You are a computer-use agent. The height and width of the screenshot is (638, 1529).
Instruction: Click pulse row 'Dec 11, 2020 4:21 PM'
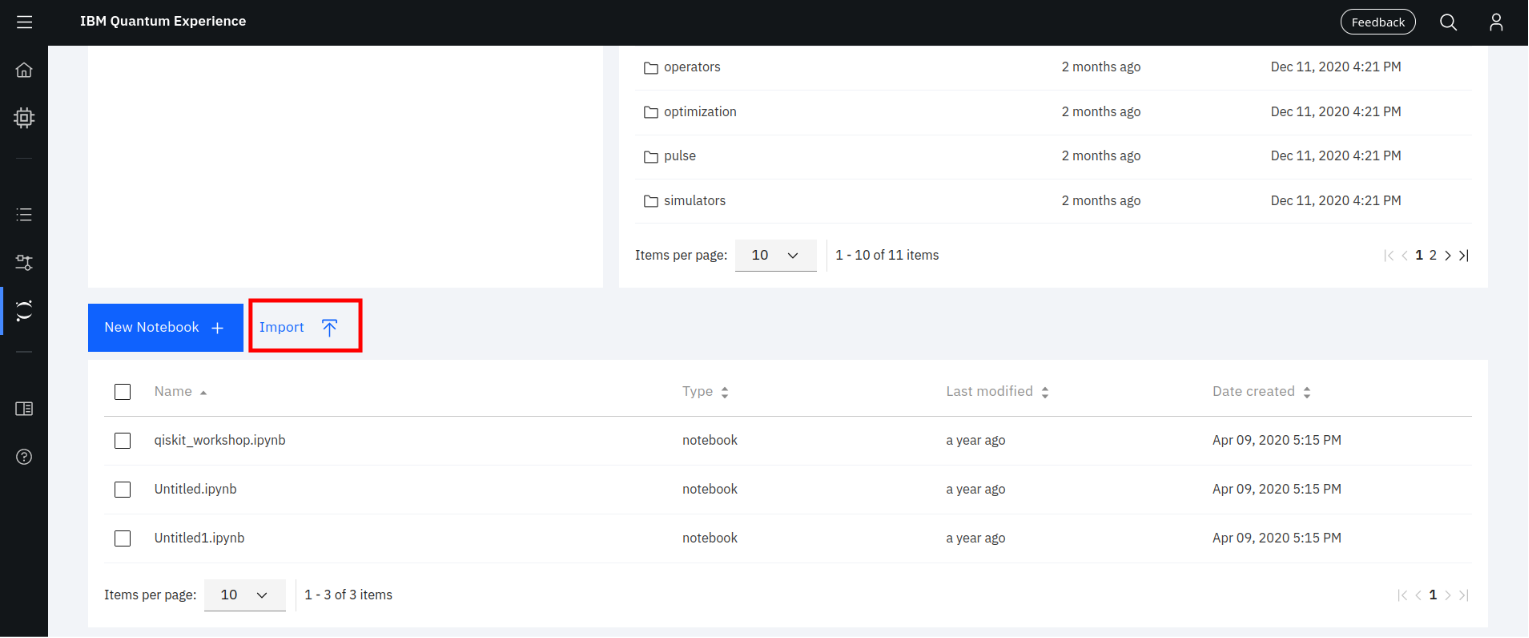pos(1336,156)
